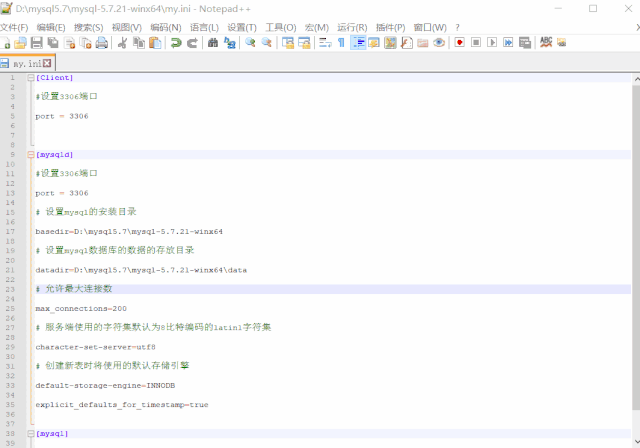Click the Play macro icon
This screenshot has width=640, height=448.
[492, 43]
